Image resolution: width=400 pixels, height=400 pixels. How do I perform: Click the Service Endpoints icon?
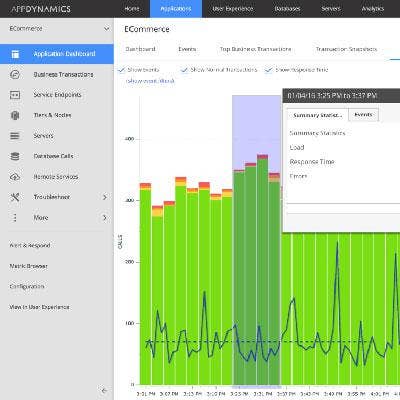pos(15,95)
